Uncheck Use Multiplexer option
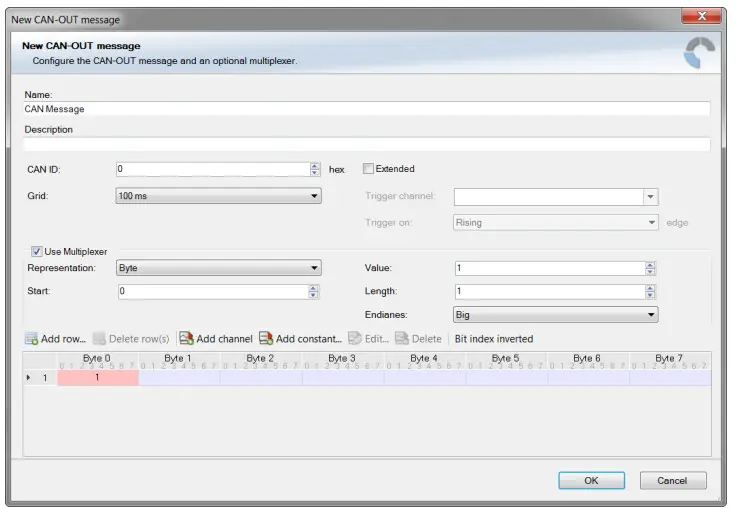The width and height of the screenshot is (737, 509). tap(37, 251)
